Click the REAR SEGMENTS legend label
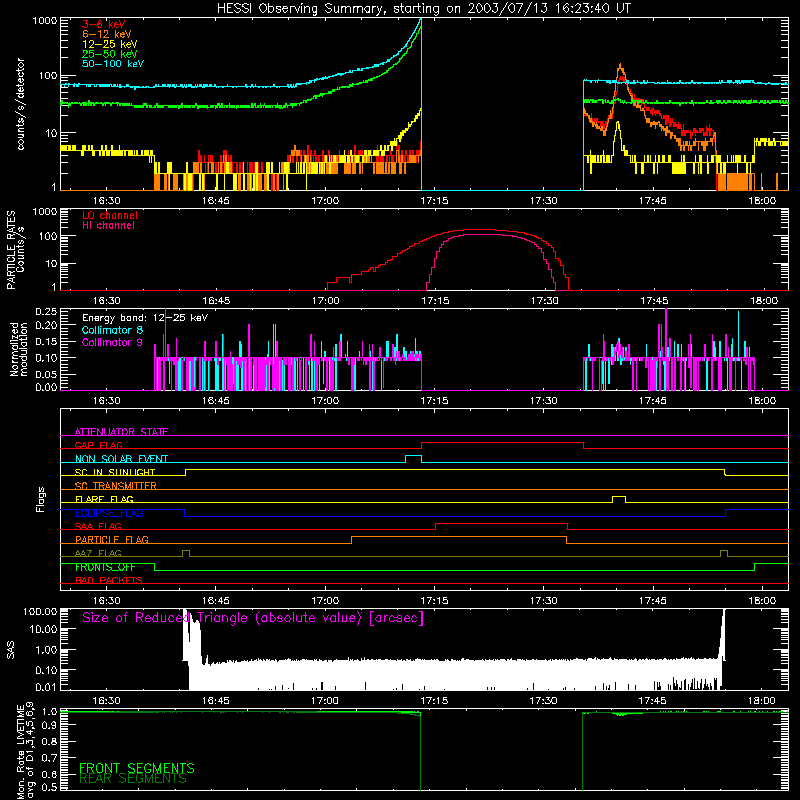Screen dimensions: 800x800 (133, 779)
